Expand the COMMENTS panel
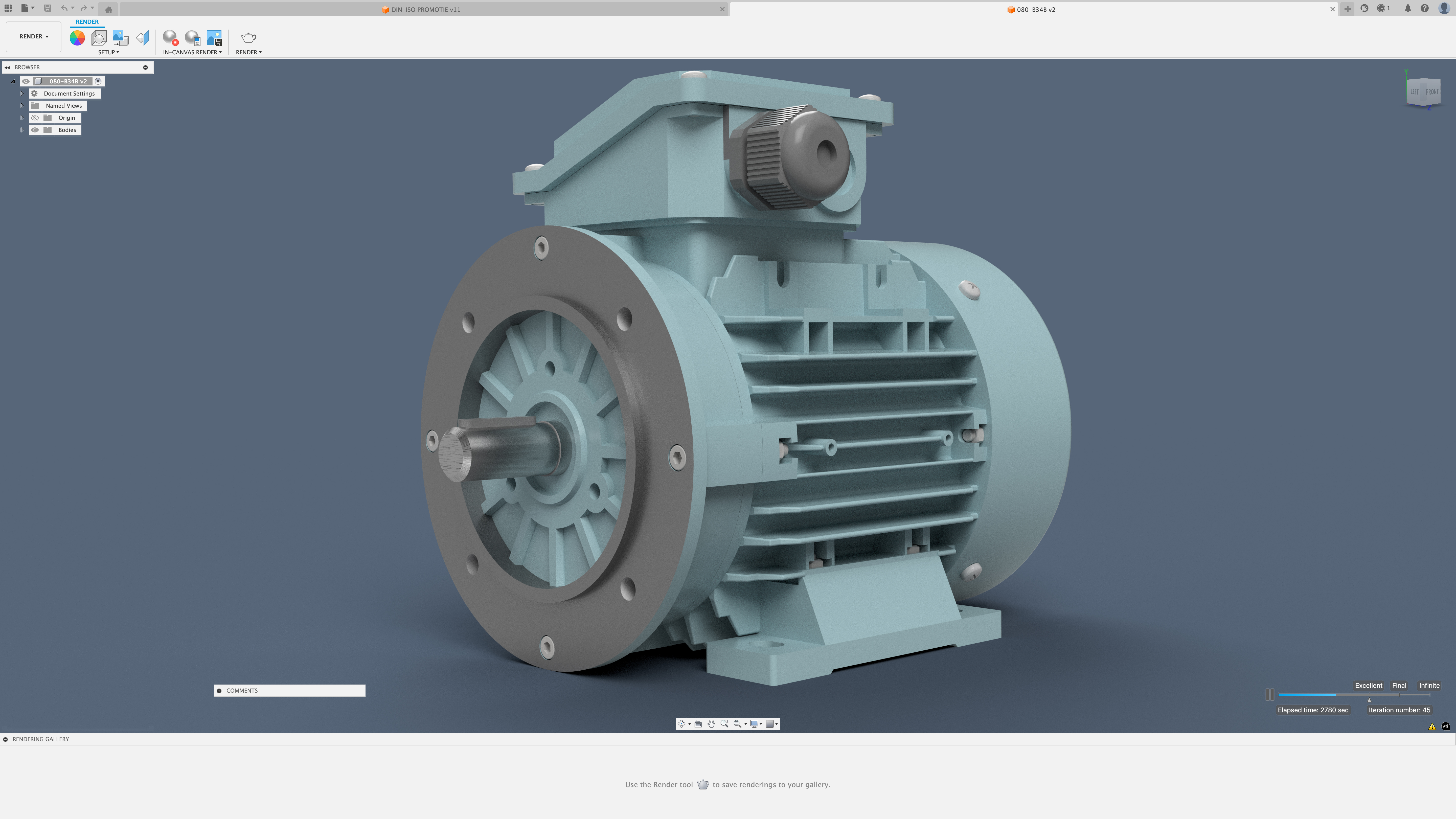1456x819 pixels. pyautogui.click(x=219, y=691)
